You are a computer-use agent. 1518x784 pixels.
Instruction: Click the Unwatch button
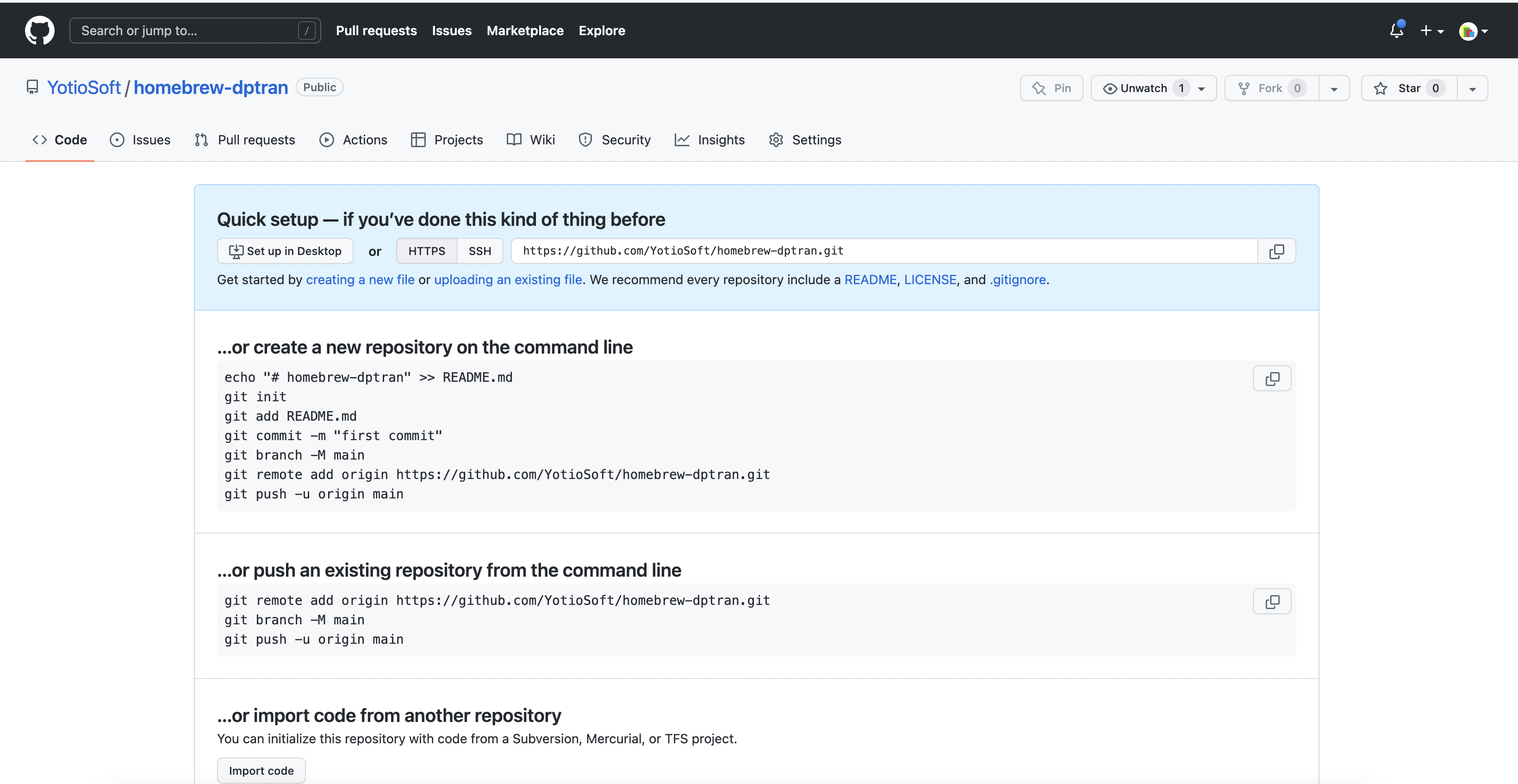[x=1153, y=88]
